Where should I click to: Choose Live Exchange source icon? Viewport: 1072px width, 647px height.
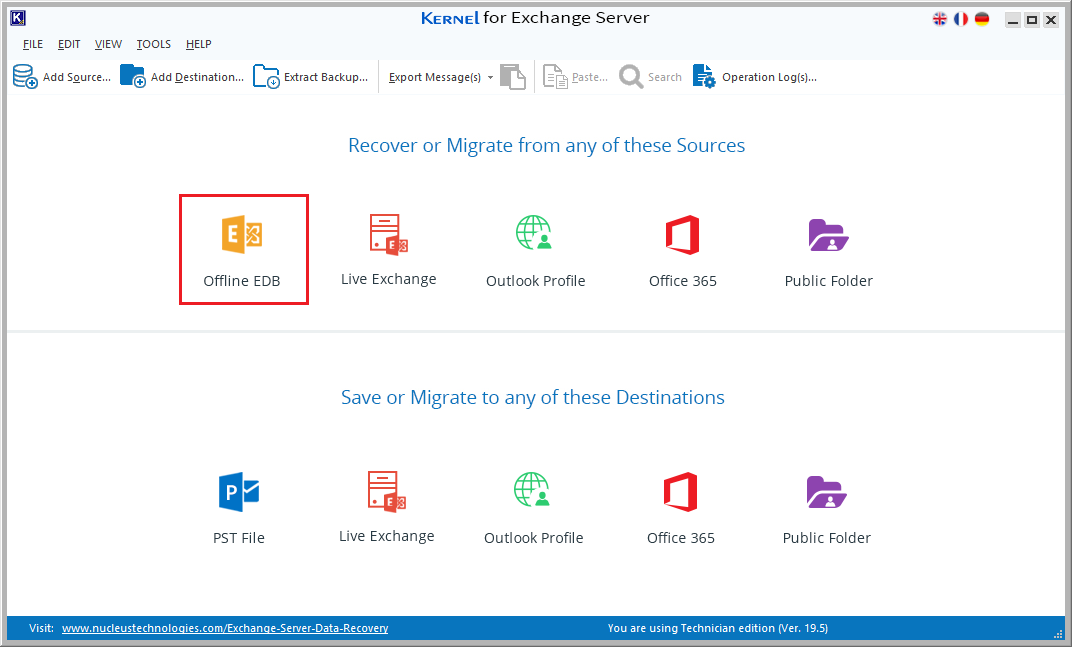(388, 236)
